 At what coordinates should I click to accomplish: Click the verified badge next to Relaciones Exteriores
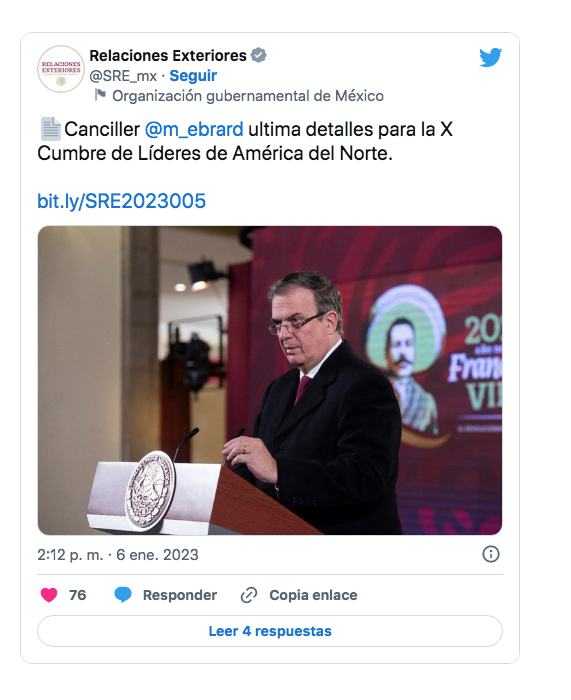(258, 55)
